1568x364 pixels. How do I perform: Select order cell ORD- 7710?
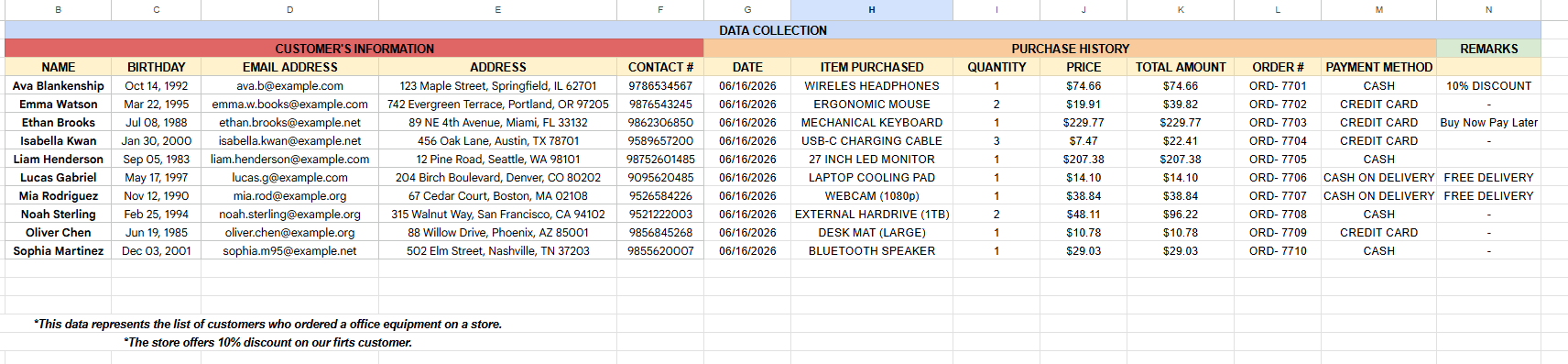pyautogui.click(x=1278, y=250)
